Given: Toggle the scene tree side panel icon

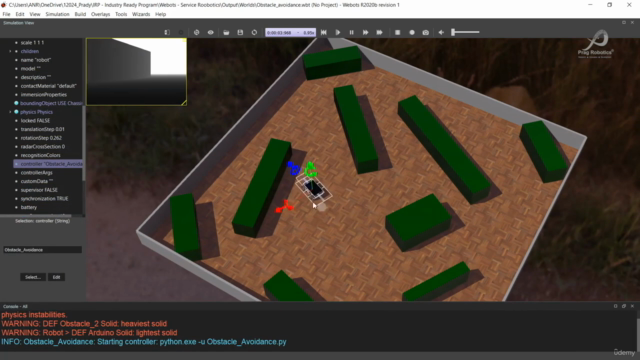Looking at the screenshot, I should pyautogui.click(x=167, y=32).
